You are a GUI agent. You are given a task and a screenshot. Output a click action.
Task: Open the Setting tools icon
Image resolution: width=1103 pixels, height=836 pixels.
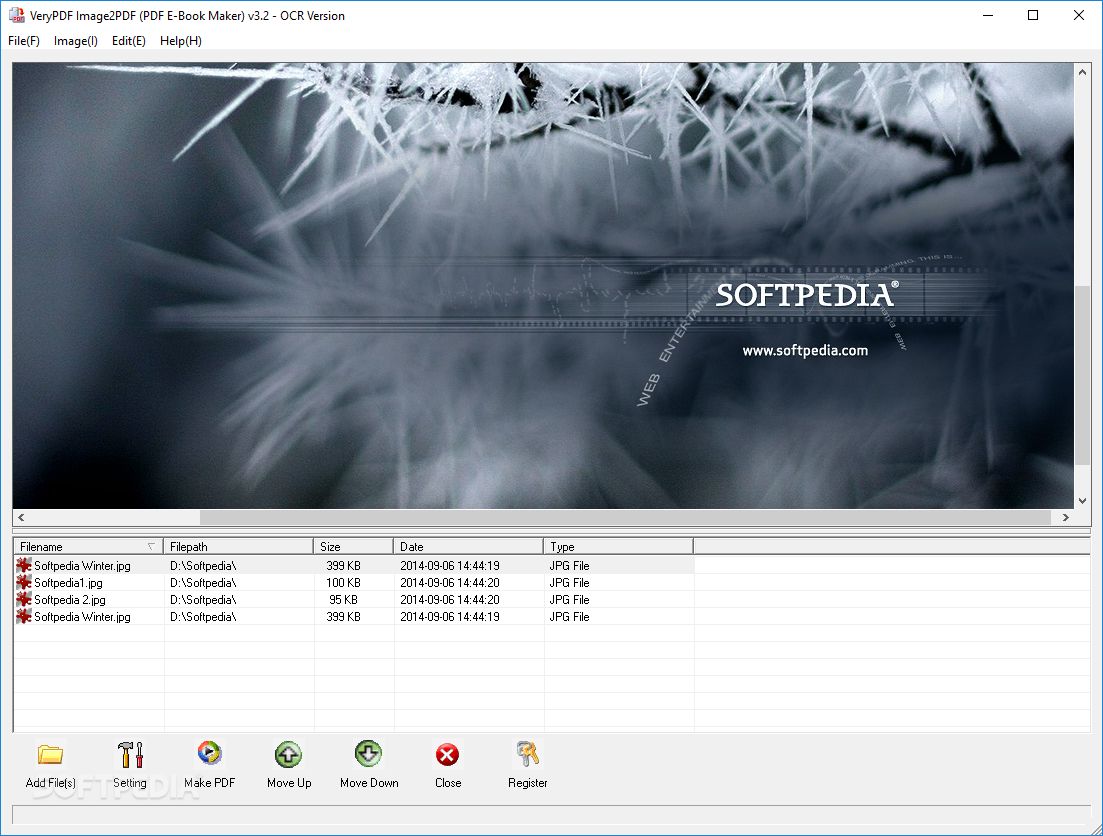[130, 754]
